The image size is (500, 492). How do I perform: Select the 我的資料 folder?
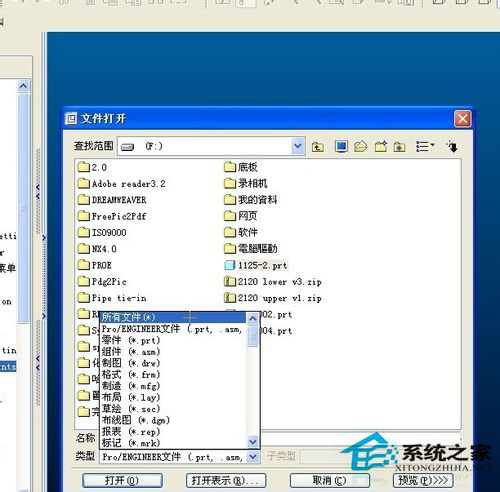(251, 200)
